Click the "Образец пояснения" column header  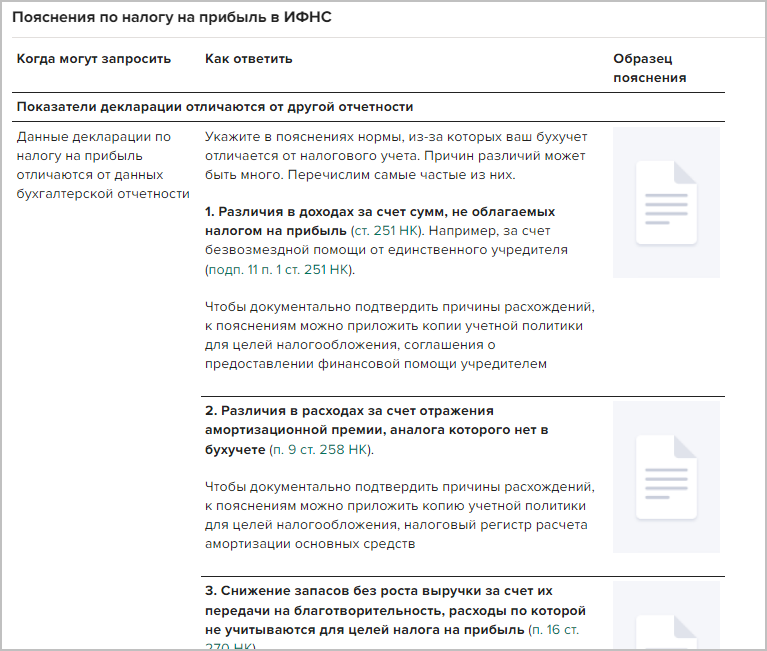point(649,68)
